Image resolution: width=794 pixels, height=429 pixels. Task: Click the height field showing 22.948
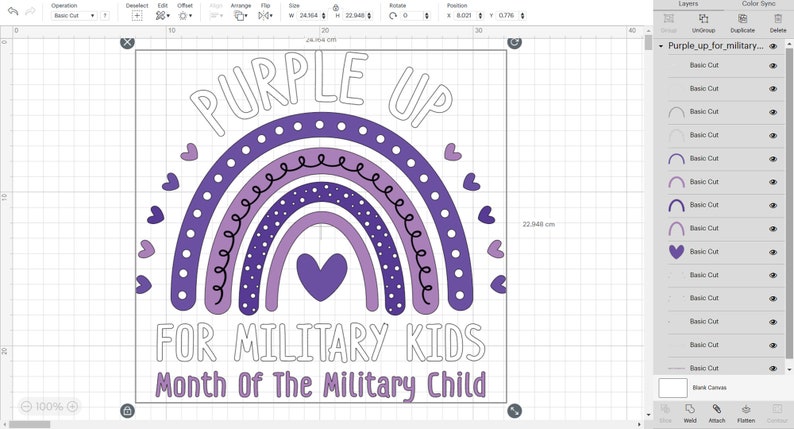[354, 16]
